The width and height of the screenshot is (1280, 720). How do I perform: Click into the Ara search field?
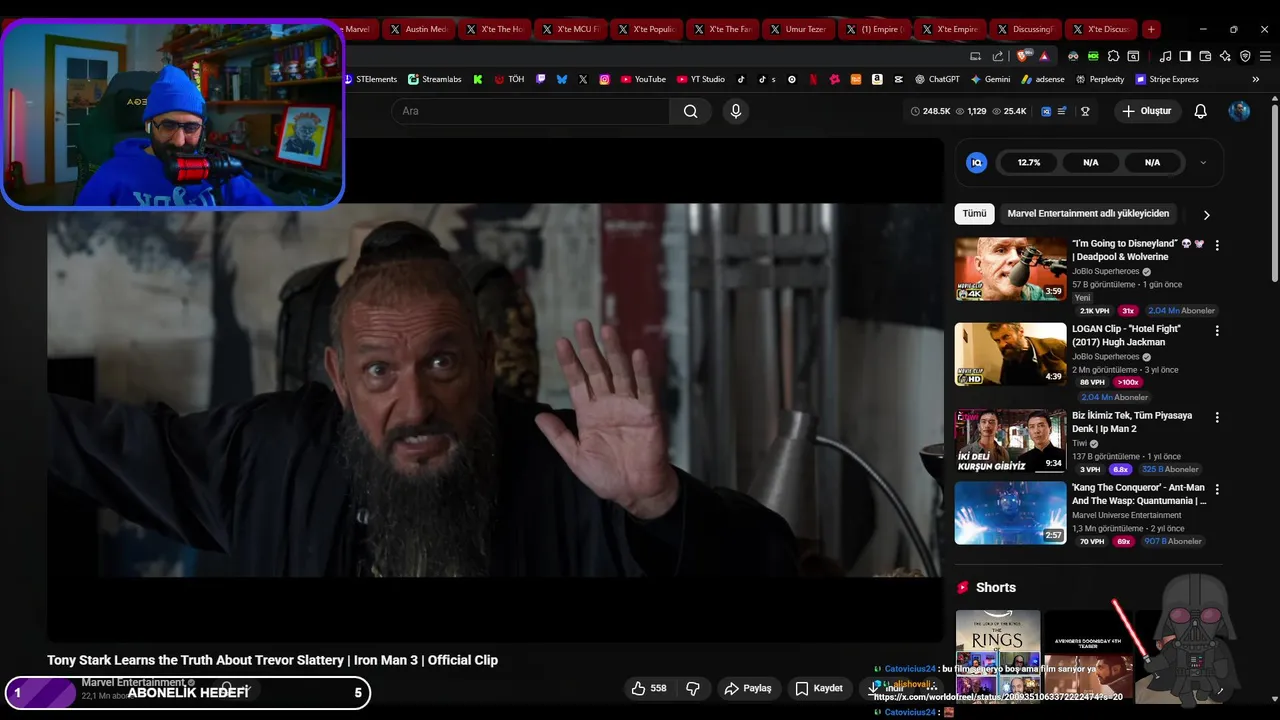pos(531,111)
